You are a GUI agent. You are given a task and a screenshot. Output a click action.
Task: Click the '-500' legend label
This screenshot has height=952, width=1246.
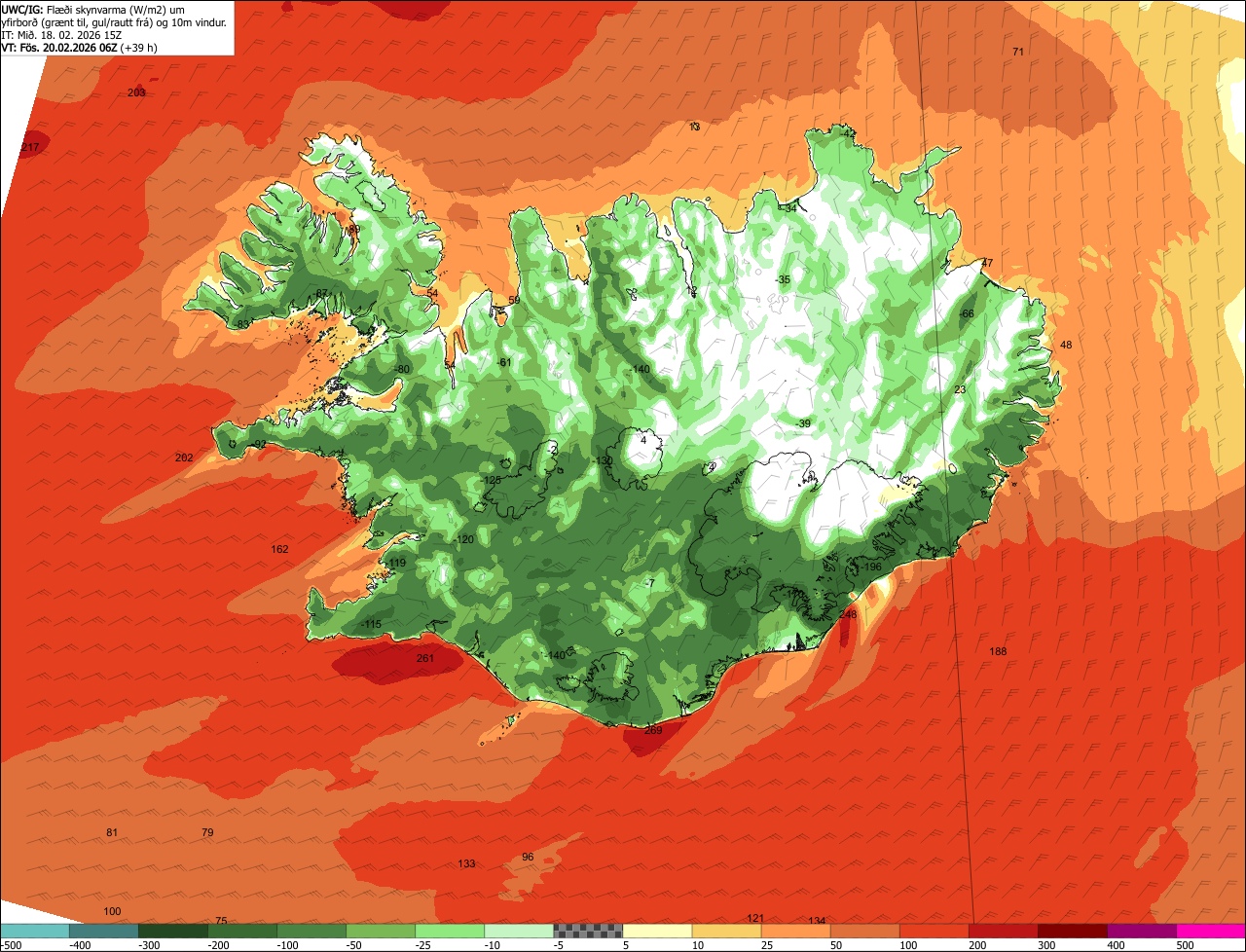pyautogui.click(x=12, y=945)
